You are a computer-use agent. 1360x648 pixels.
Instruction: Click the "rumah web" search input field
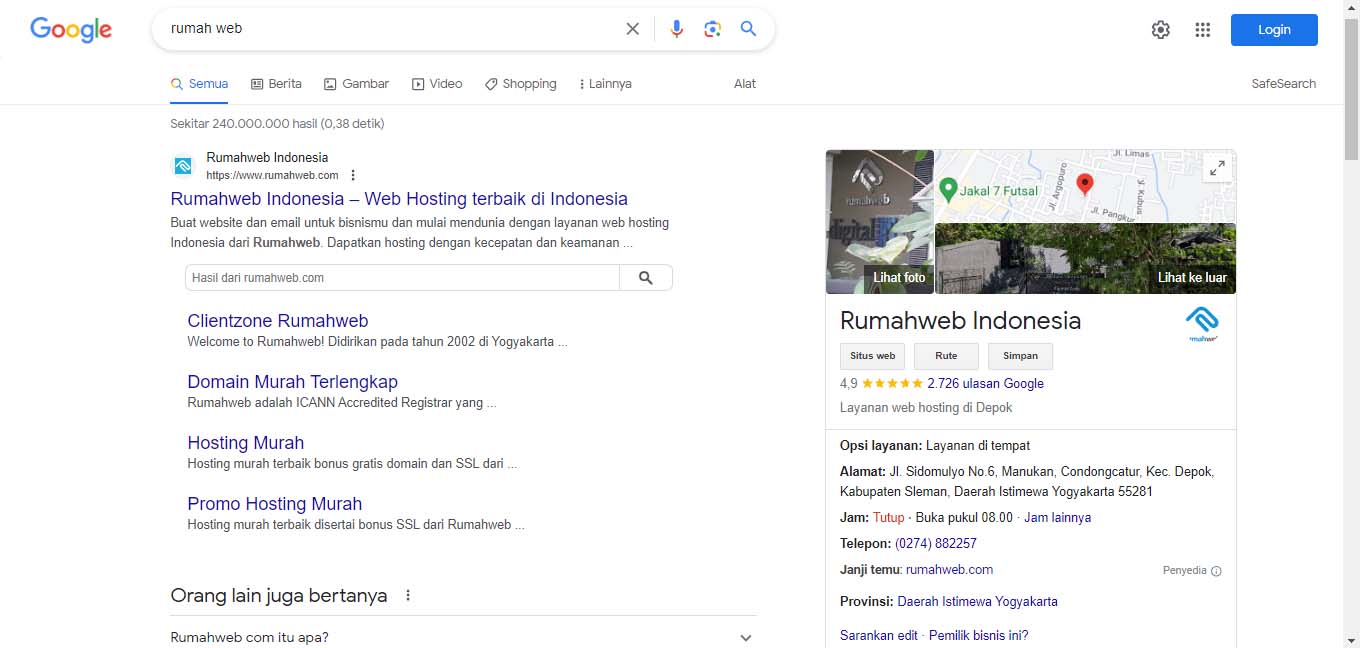(390, 29)
